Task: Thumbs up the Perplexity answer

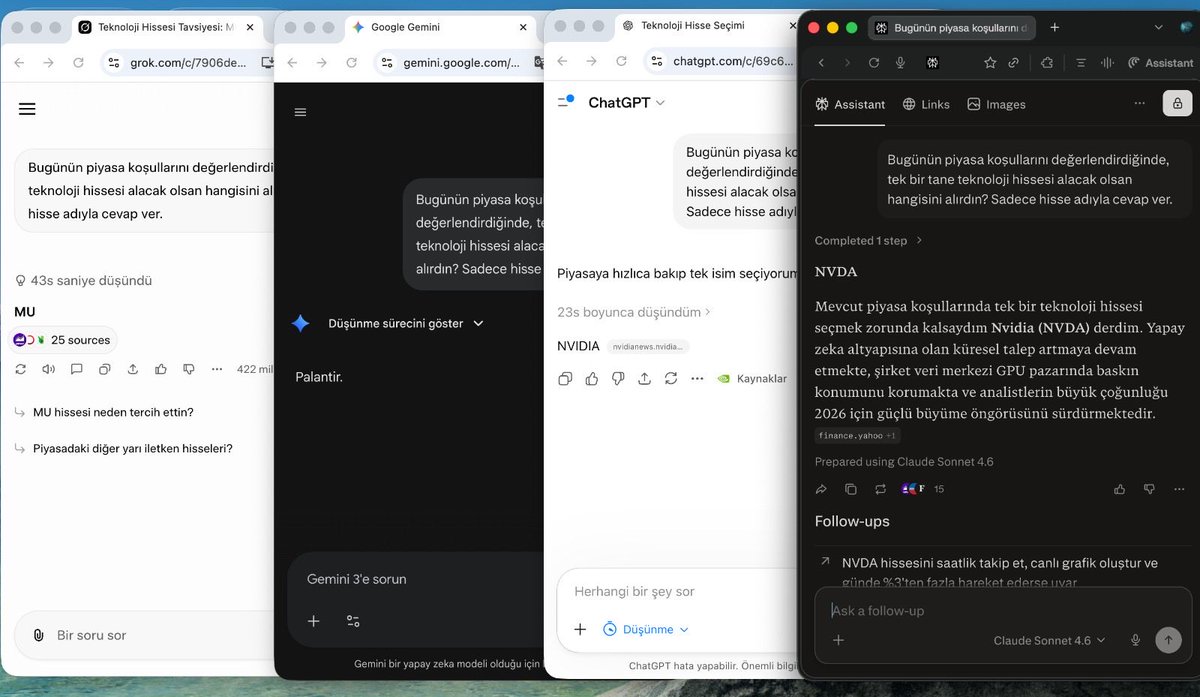Action: [1119, 489]
